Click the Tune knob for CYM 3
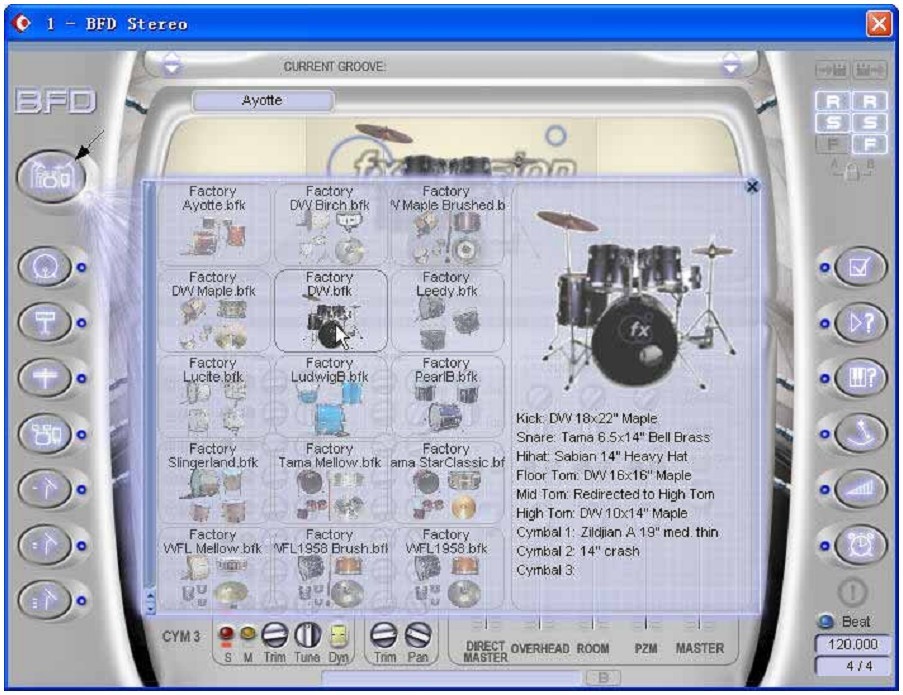 [307, 634]
